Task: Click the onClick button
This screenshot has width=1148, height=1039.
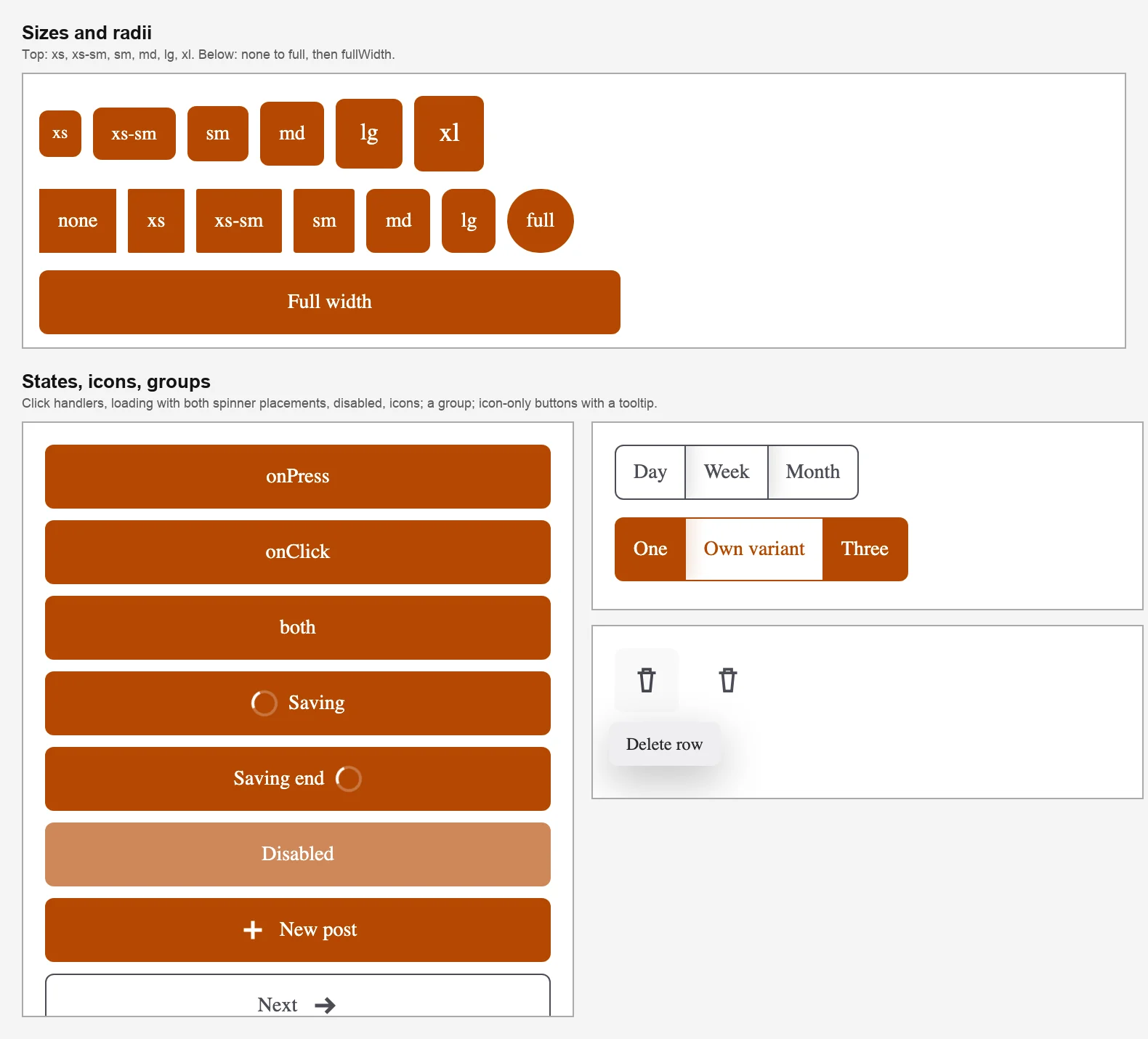Action: tap(298, 552)
